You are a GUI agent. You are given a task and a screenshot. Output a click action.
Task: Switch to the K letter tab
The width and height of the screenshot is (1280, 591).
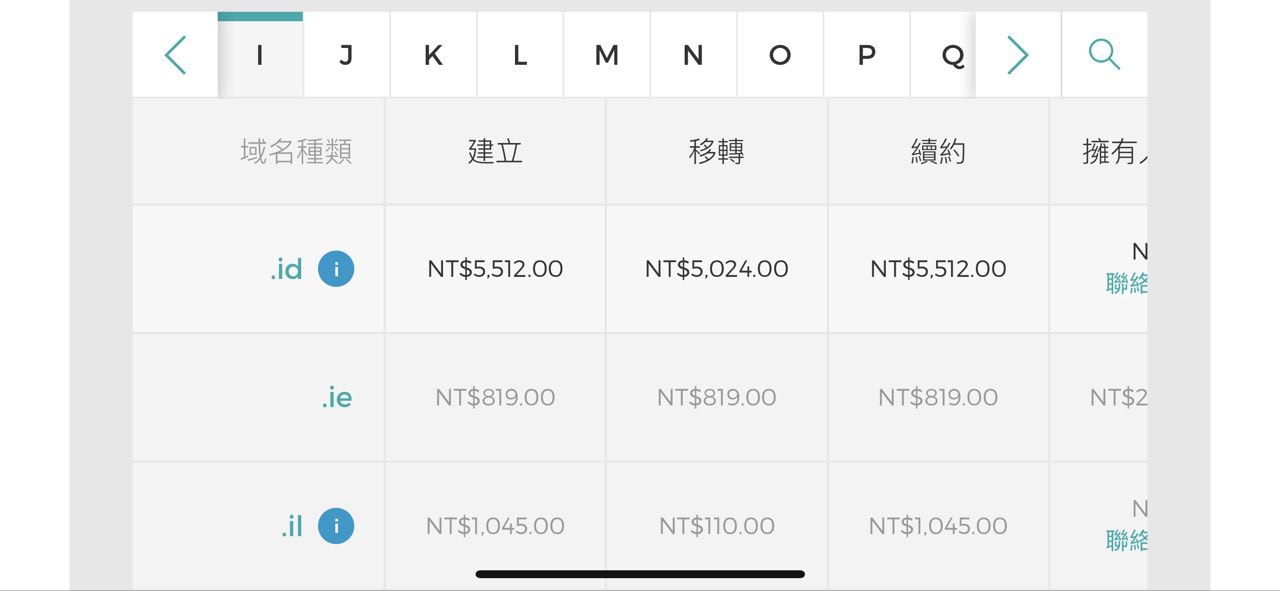tap(433, 55)
